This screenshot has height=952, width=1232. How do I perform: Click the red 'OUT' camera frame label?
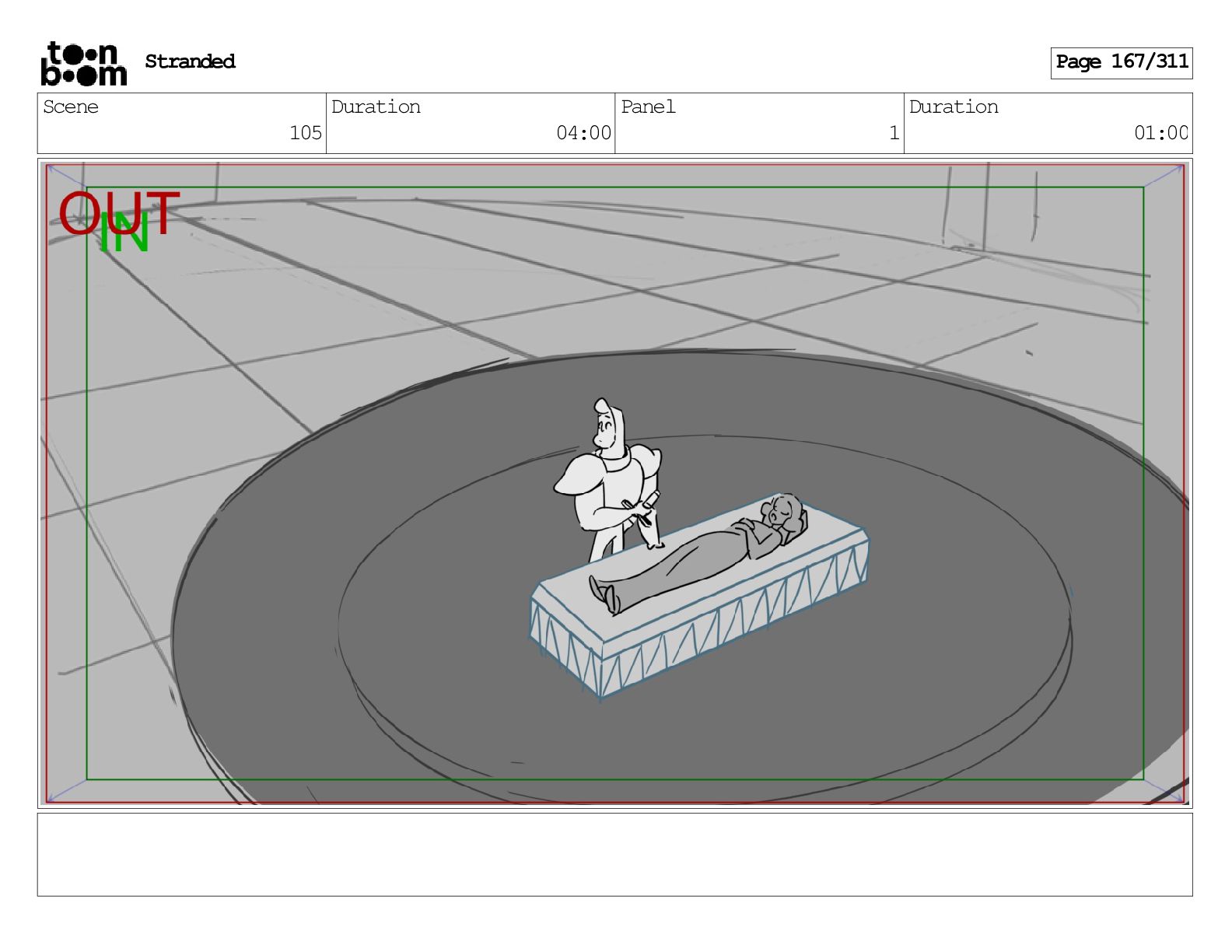tap(119, 214)
